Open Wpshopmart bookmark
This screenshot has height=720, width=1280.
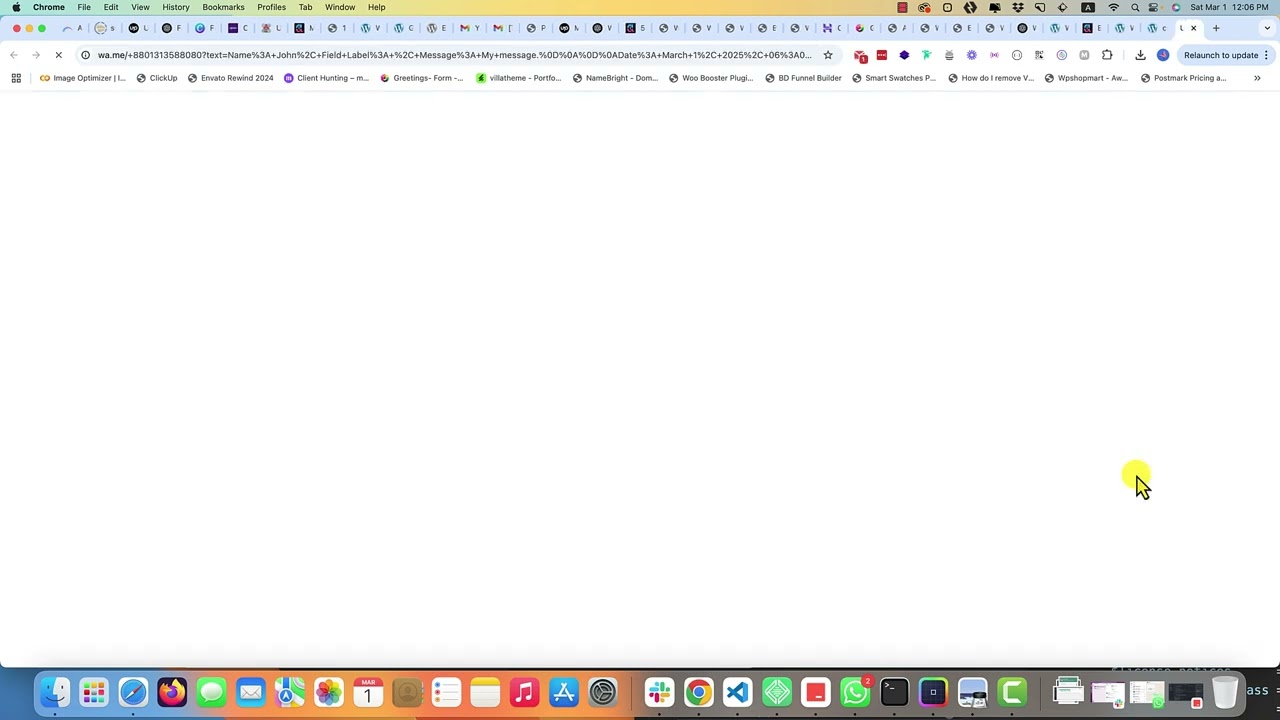click(1086, 78)
